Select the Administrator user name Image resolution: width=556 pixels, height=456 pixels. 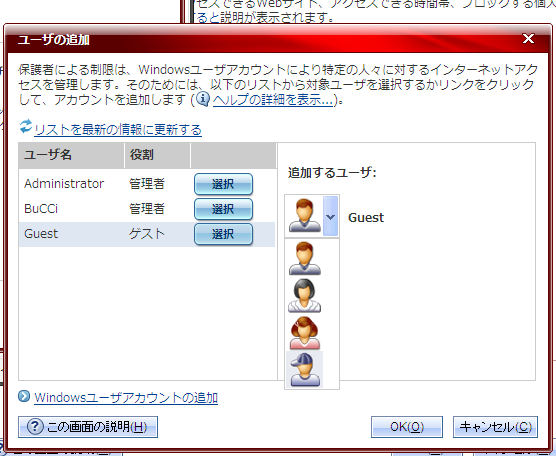pyautogui.click(x=64, y=184)
